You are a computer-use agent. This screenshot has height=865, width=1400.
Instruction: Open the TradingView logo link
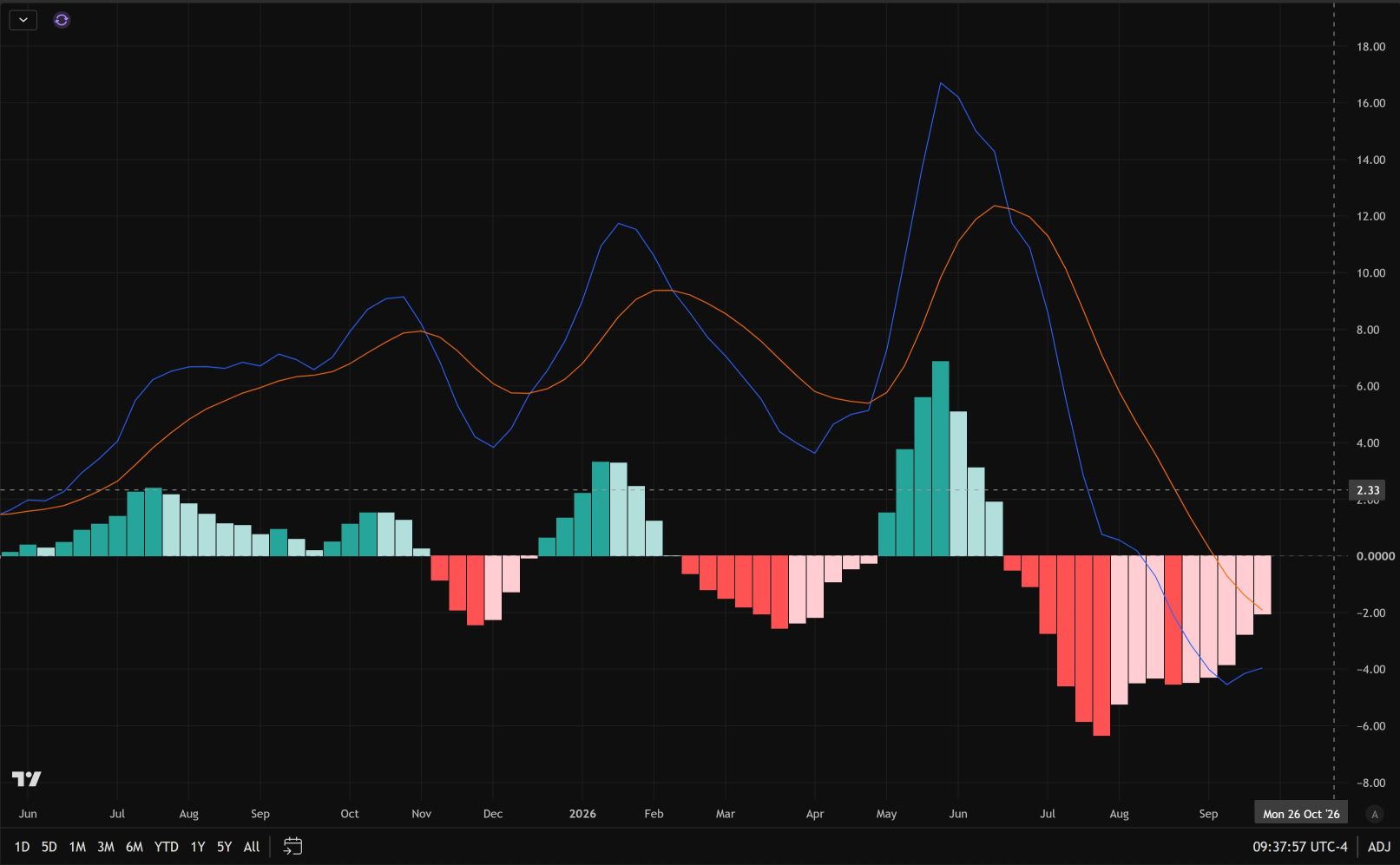click(x=27, y=778)
